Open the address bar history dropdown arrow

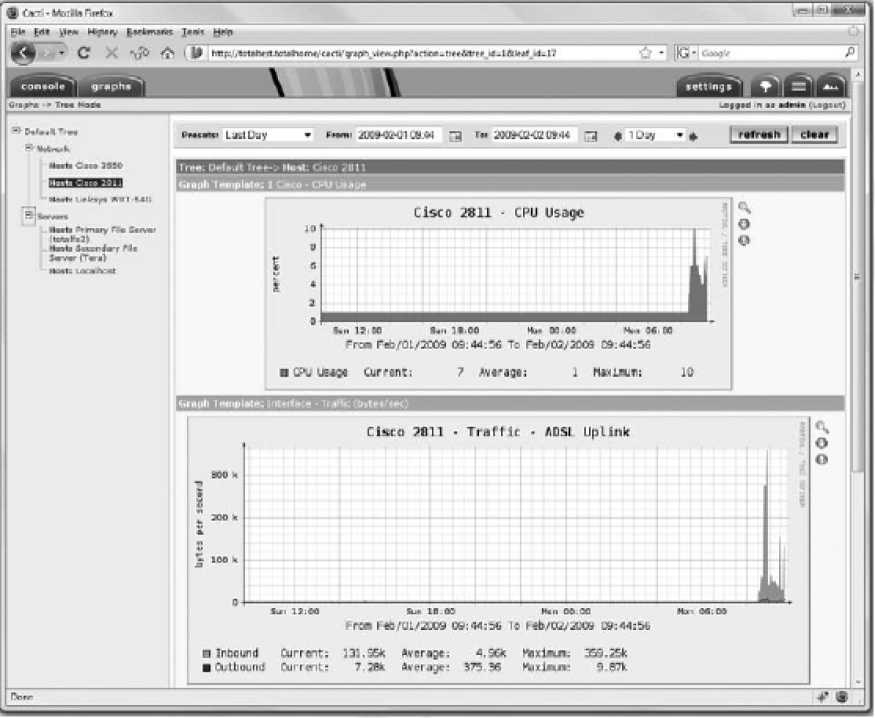tap(662, 53)
